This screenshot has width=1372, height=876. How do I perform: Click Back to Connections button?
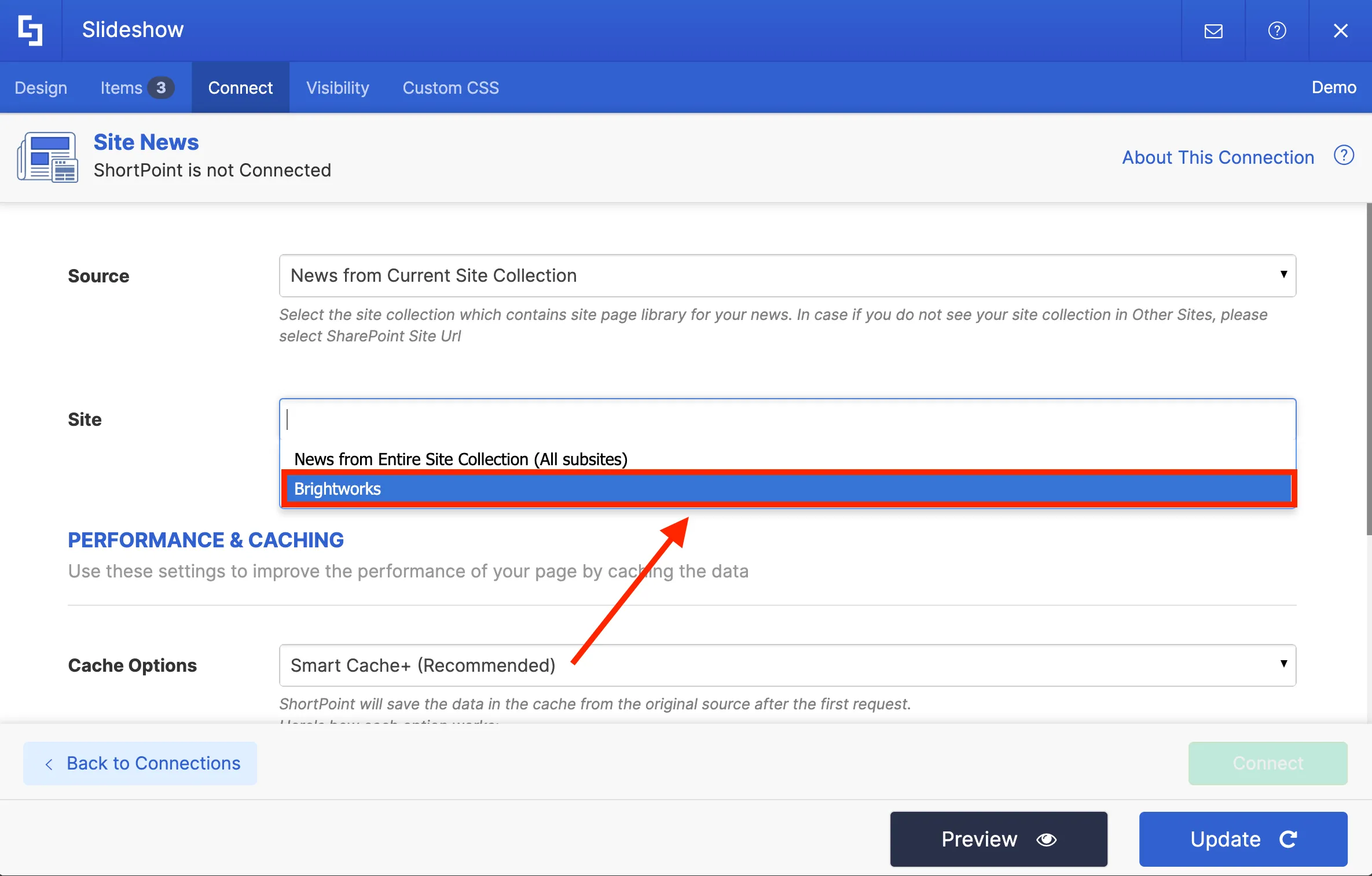point(140,763)
